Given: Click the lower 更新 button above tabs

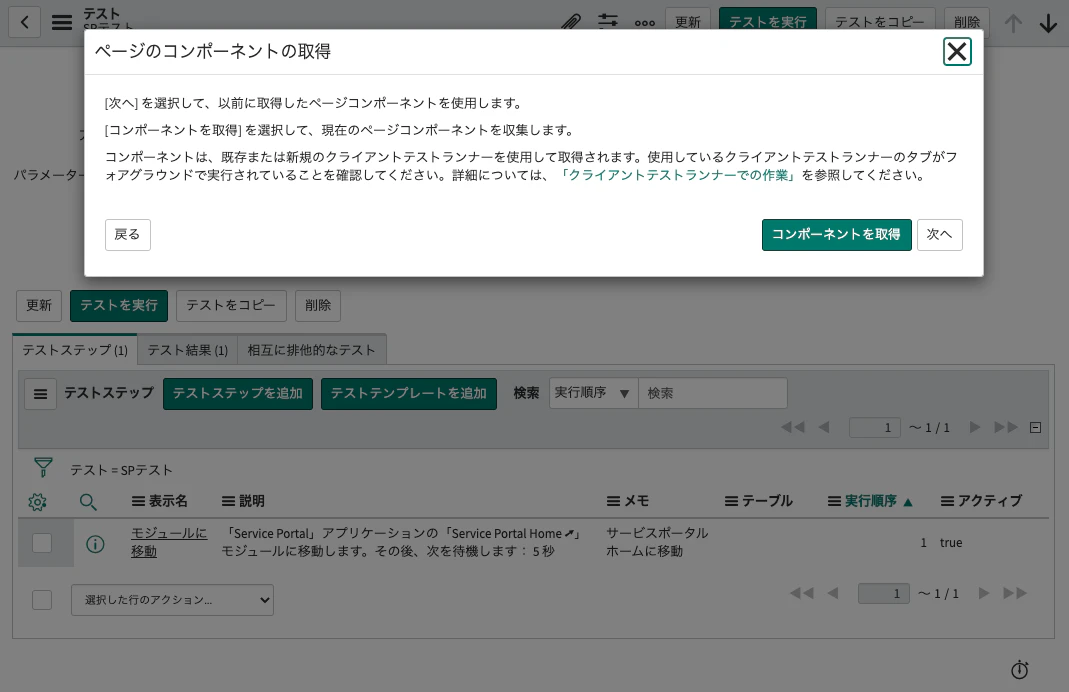Looking at the screenshot, I should tap(39, 305).
